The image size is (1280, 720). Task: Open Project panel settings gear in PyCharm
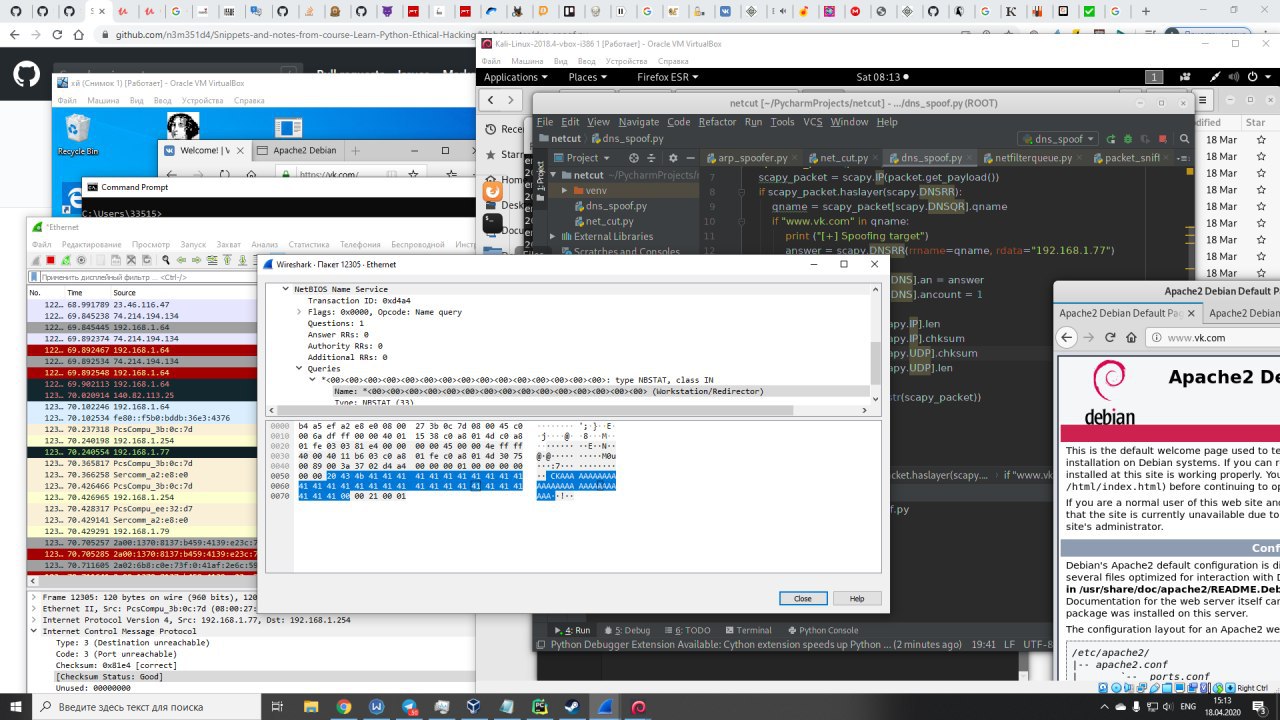pyautogui.click(x=672, y=158)
